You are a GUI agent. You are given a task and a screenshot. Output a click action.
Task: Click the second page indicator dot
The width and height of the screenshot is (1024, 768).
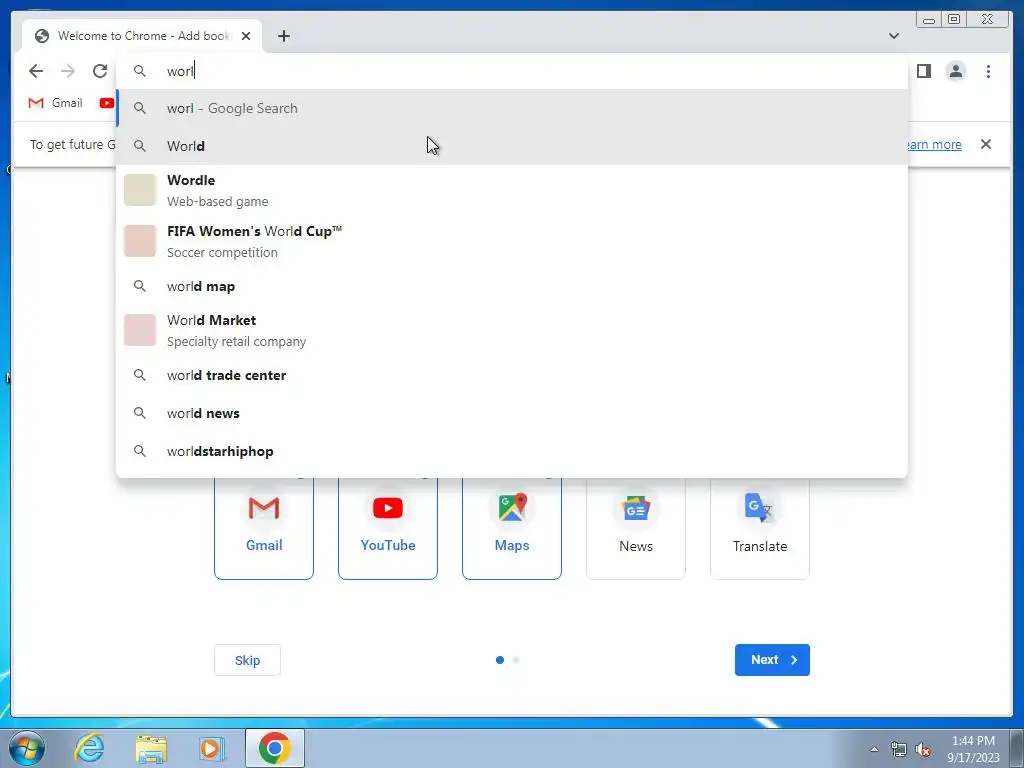point(516,660)
